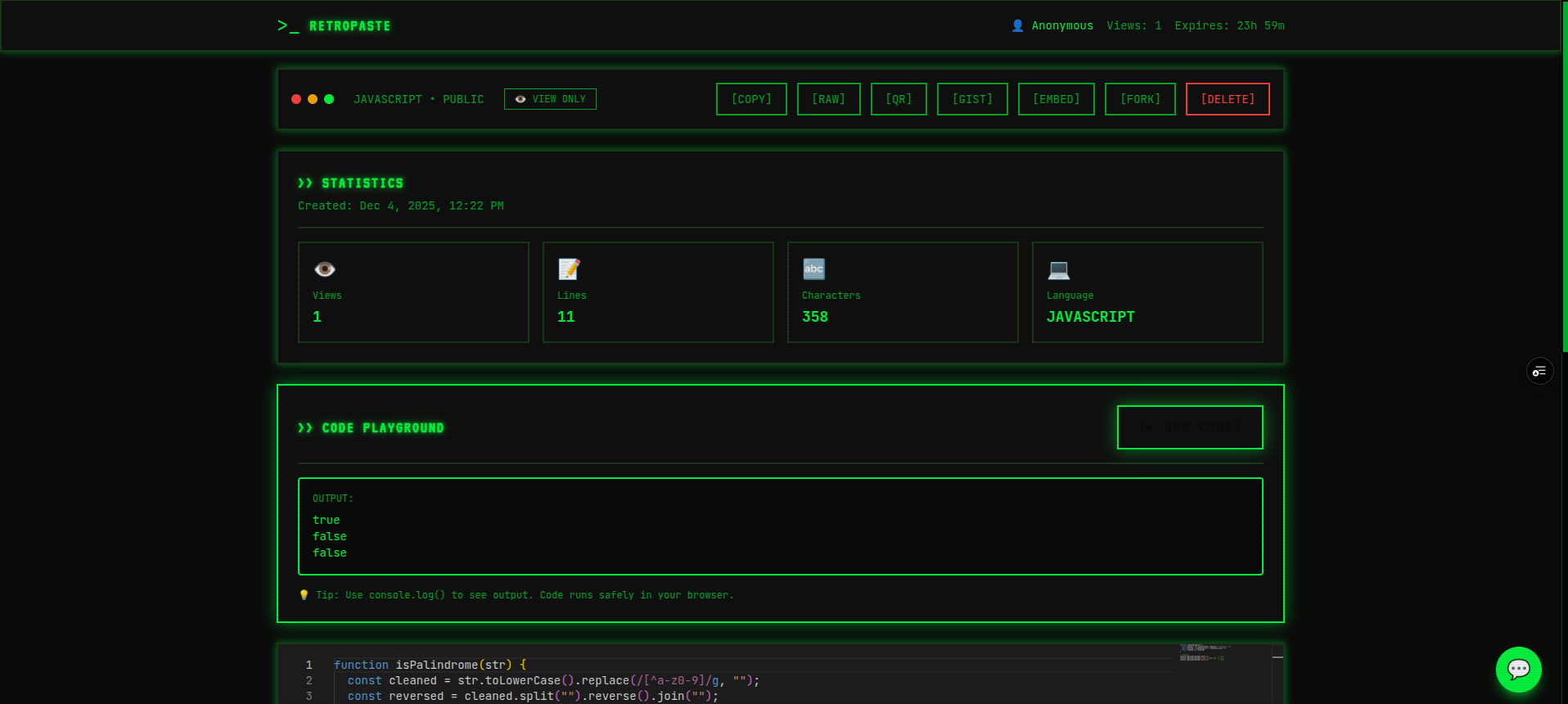Viewport: 1568px width, 704px height.
Task: Click the Expires 23h 59m text
Action: (x=1229, y=25)
